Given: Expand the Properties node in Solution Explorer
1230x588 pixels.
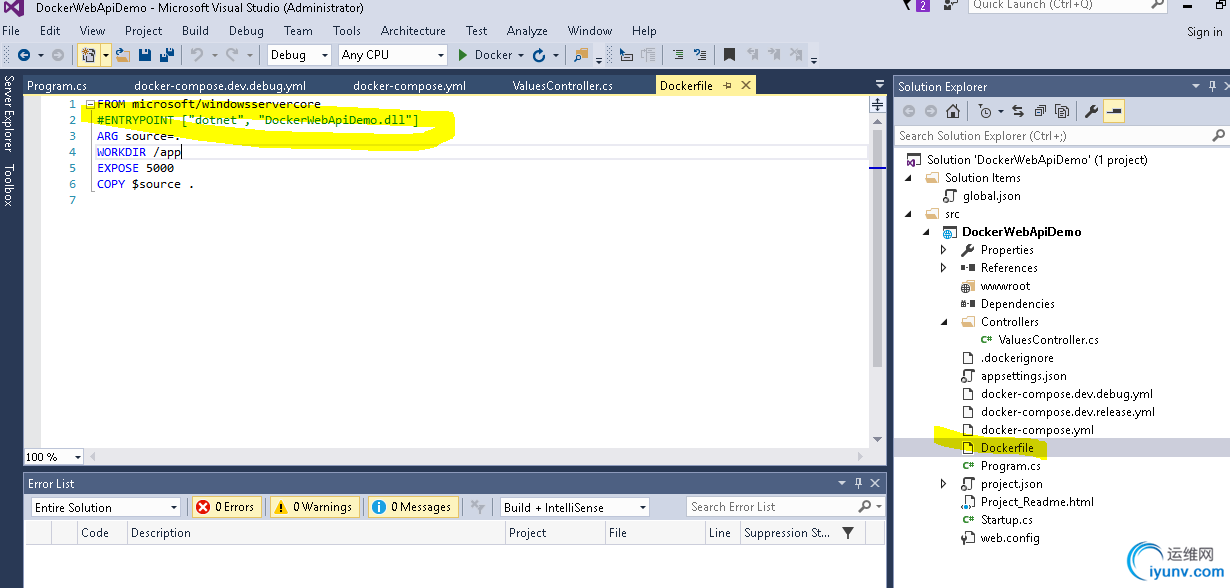Looking at the screenshot, I should coord(943,250).
